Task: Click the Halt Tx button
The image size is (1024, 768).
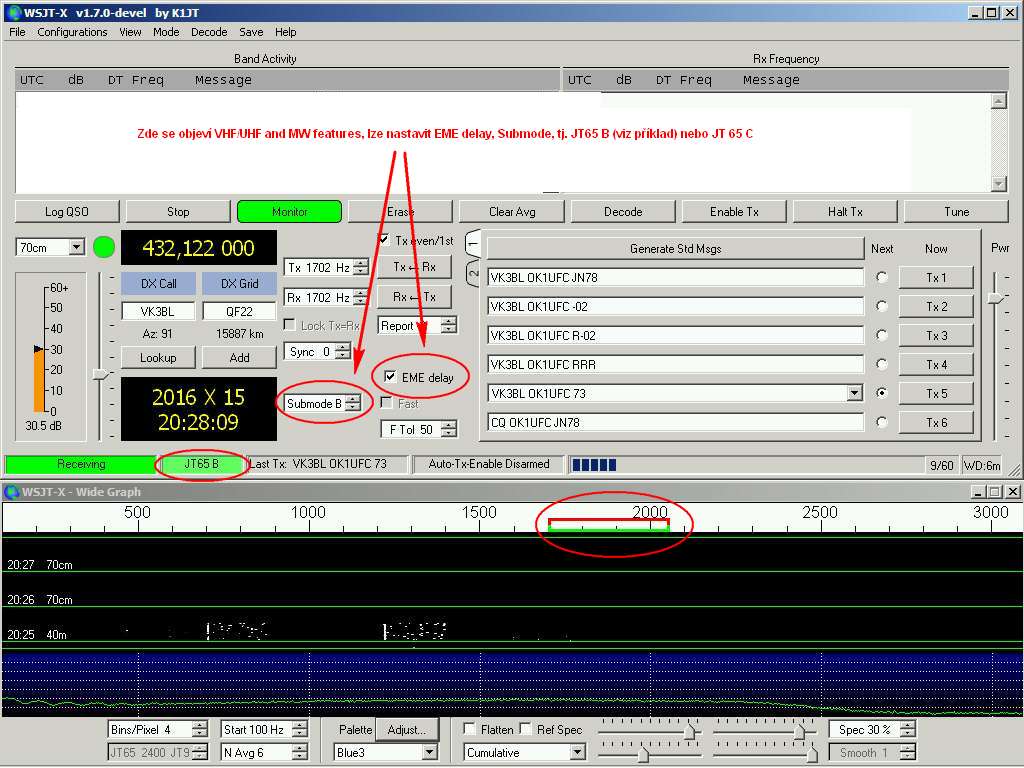Action: pos(845,212)
